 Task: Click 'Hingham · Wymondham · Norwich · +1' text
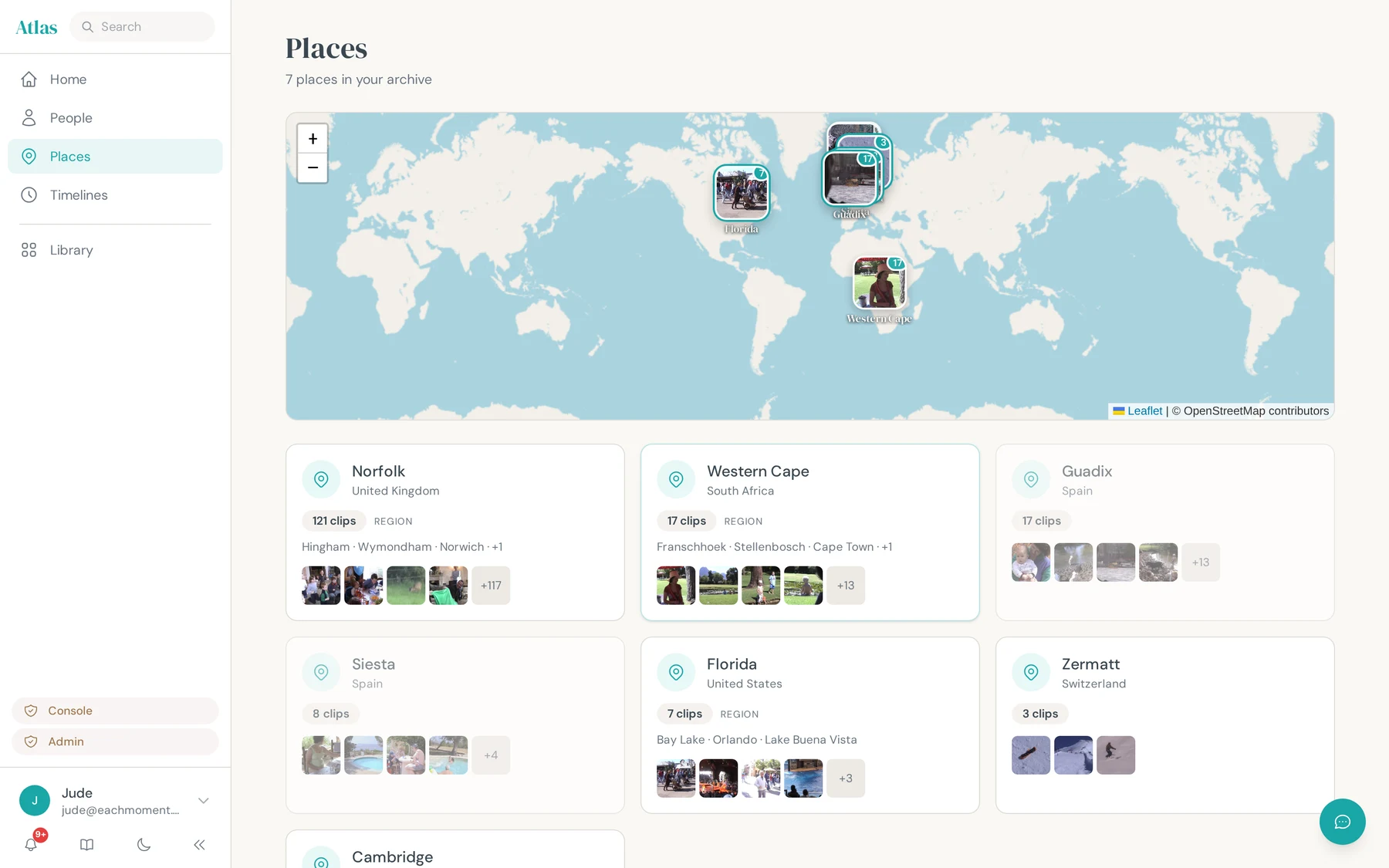point(402,547)
